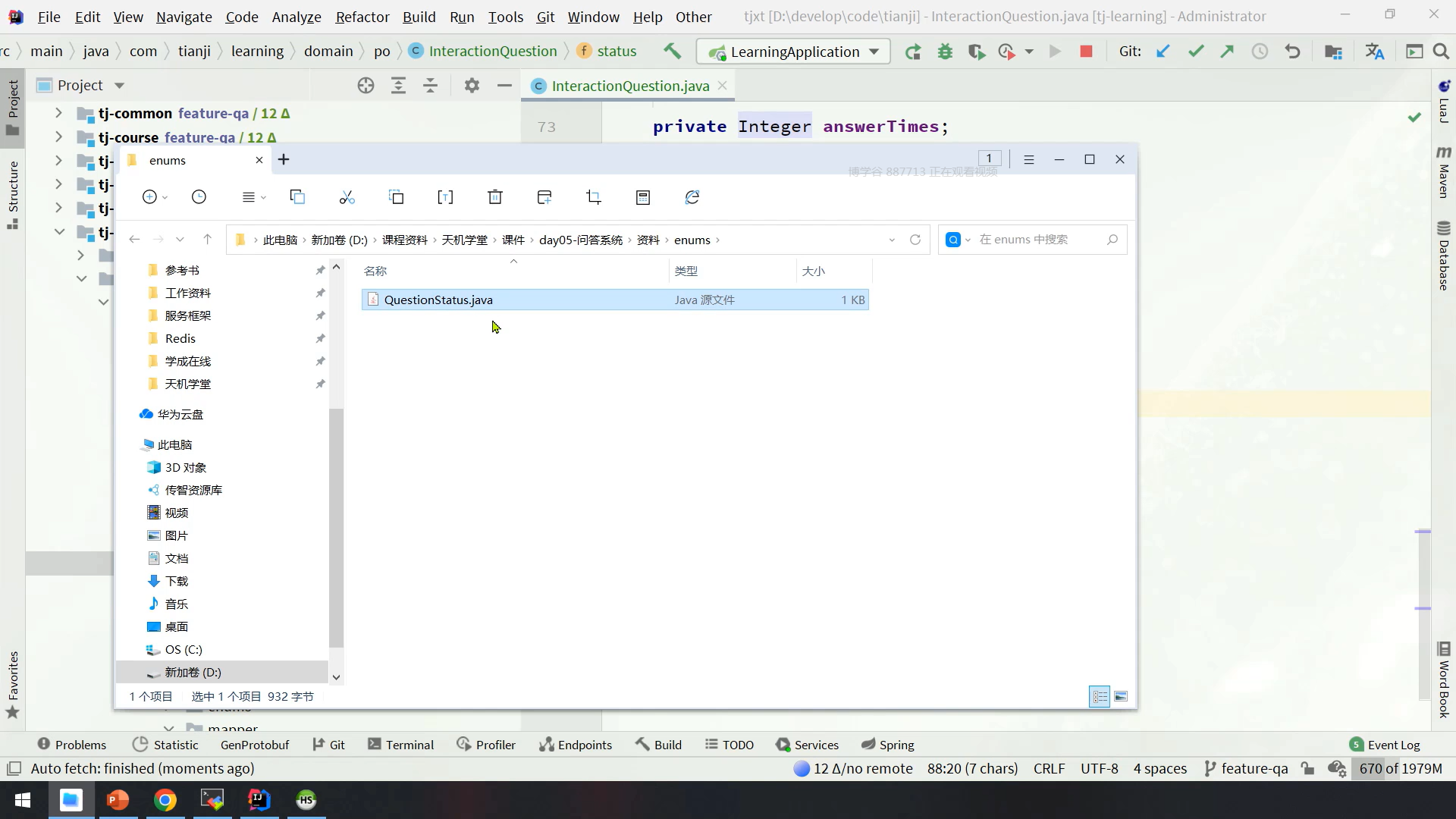Click the Git update project arrow
This screenshot has height=819, width=1456.
point(1163,52)
